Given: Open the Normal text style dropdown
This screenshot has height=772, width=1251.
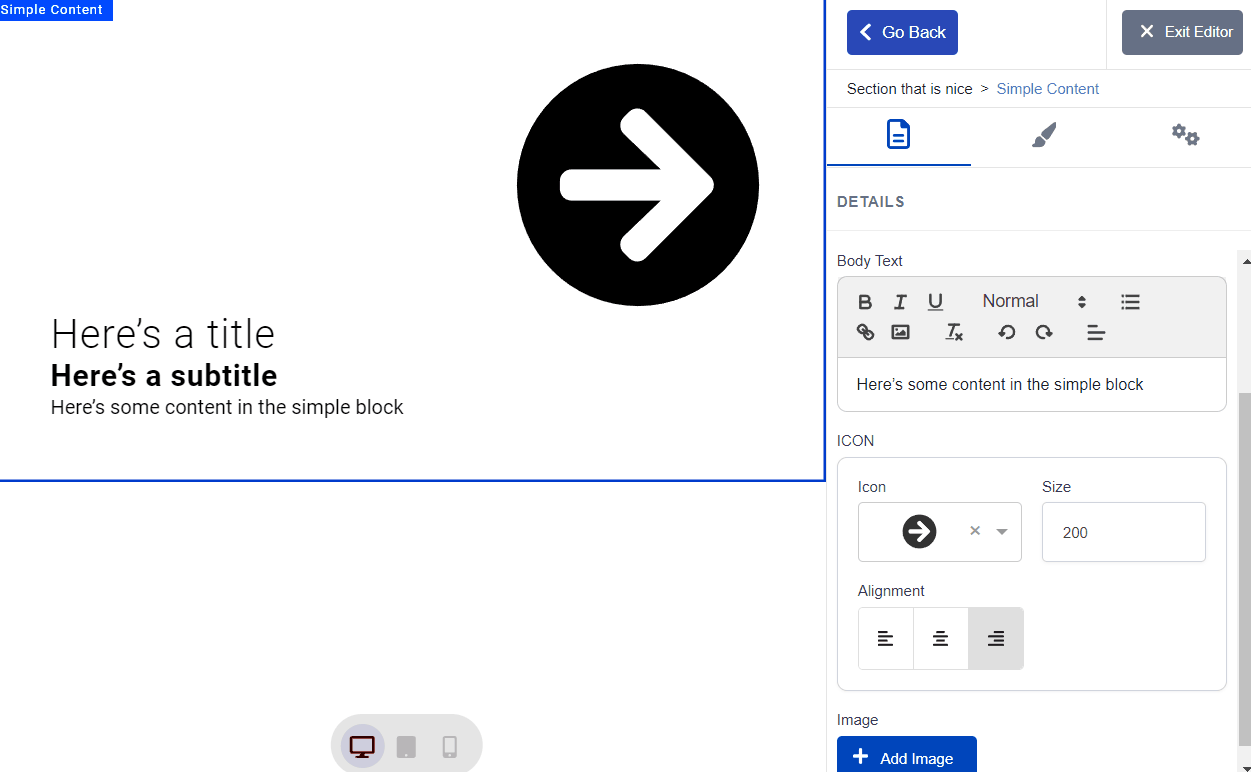Looking at the screenshot, I should pos(1033,302).
